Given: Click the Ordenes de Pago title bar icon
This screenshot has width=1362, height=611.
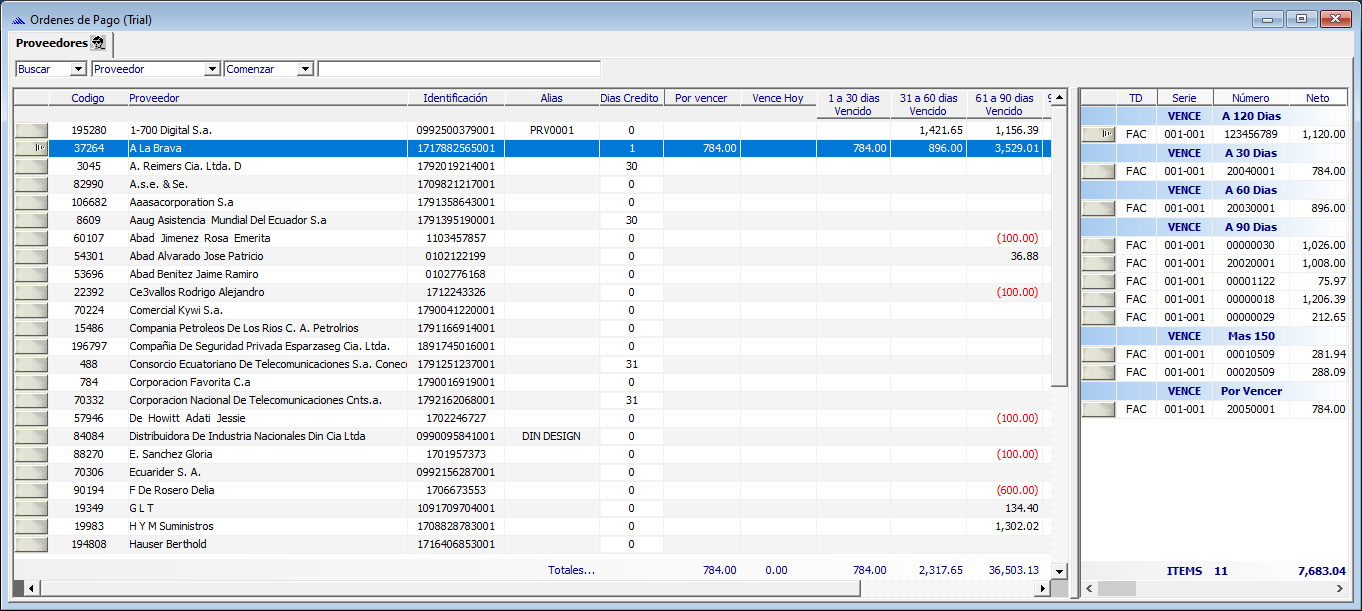Looking at the screenshot, I should 17,19.
